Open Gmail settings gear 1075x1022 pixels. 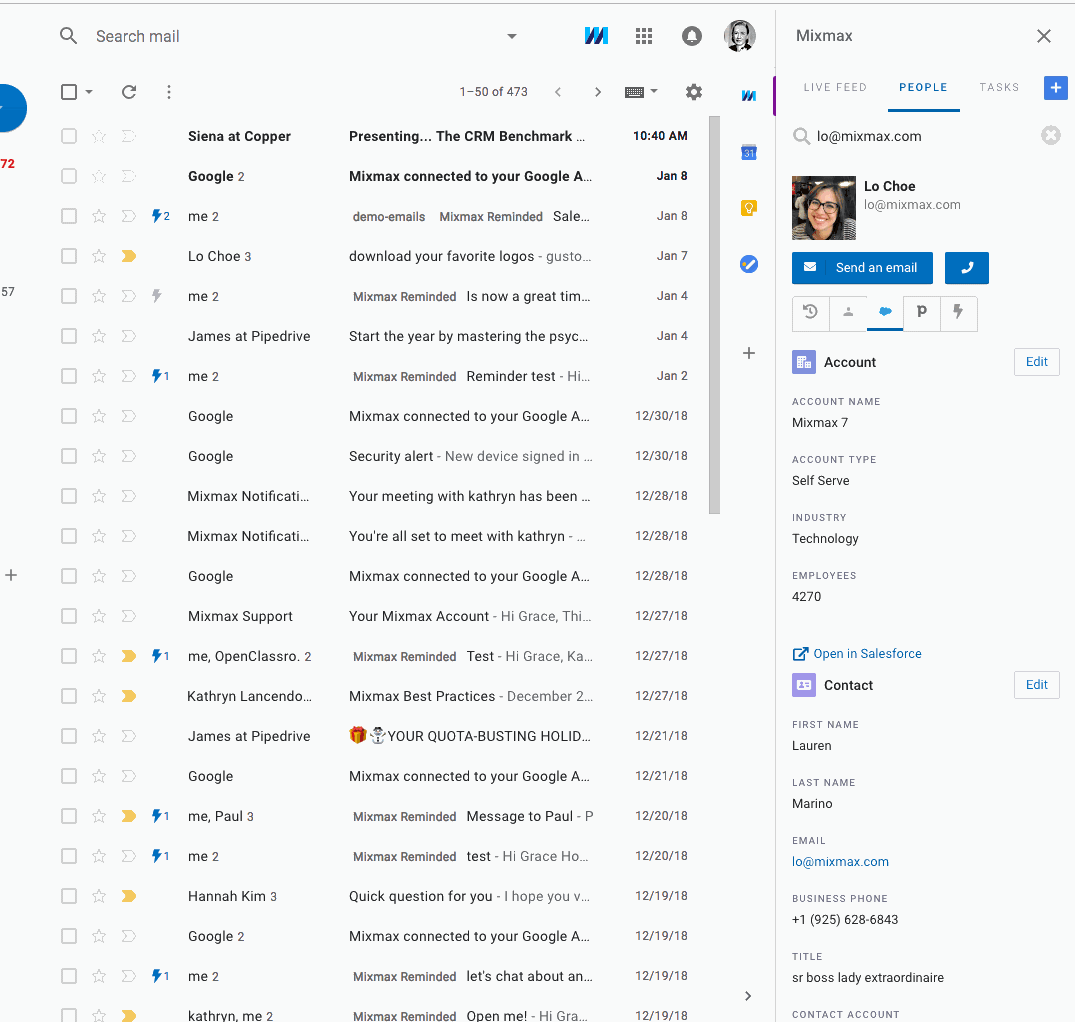(x=694, y=91)
